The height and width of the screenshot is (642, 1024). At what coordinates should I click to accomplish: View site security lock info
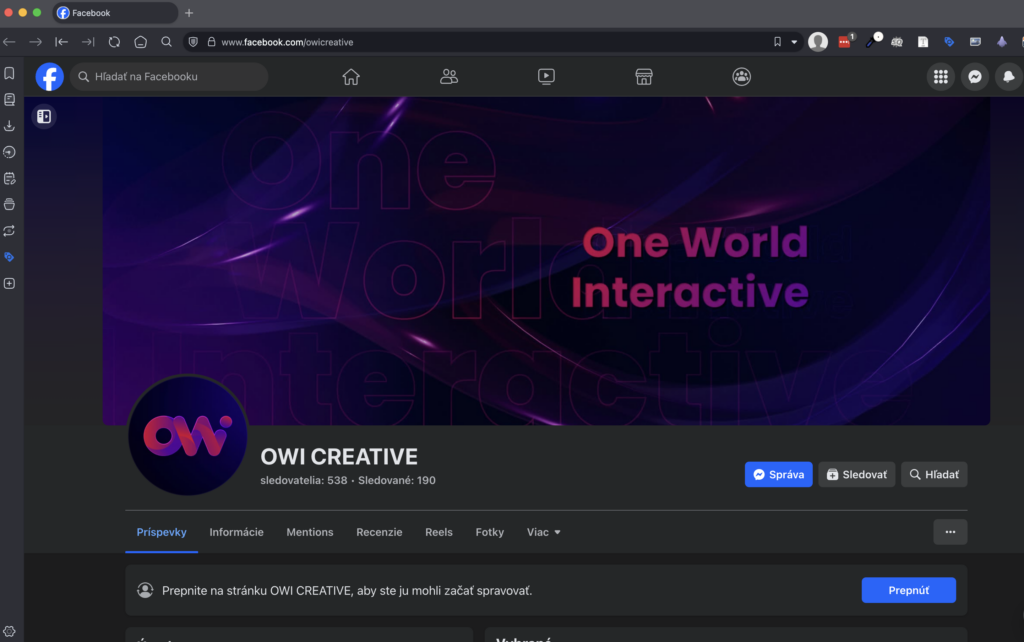click(212, 42)
